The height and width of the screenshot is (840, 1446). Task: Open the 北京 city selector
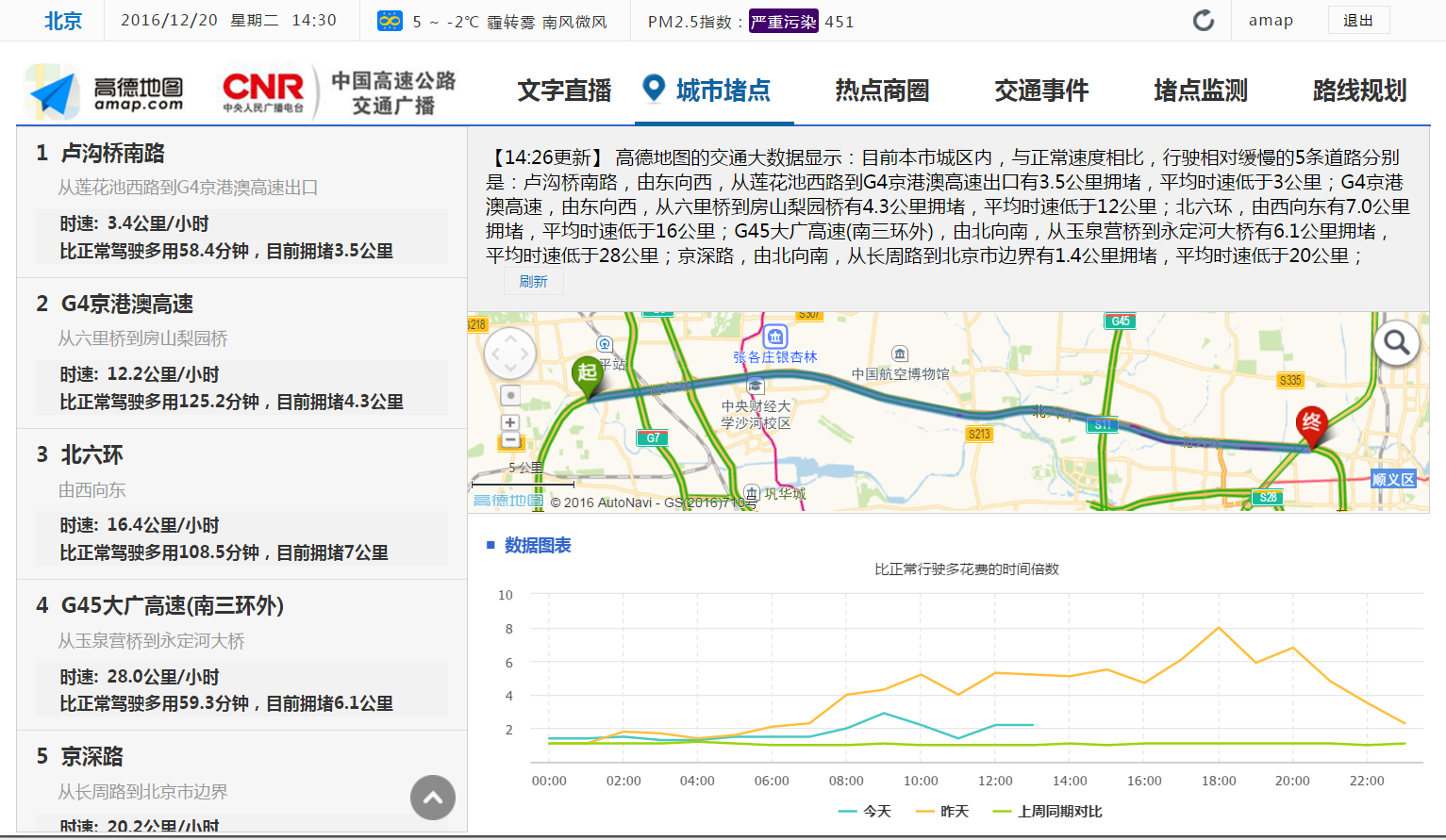pos(61,20)
